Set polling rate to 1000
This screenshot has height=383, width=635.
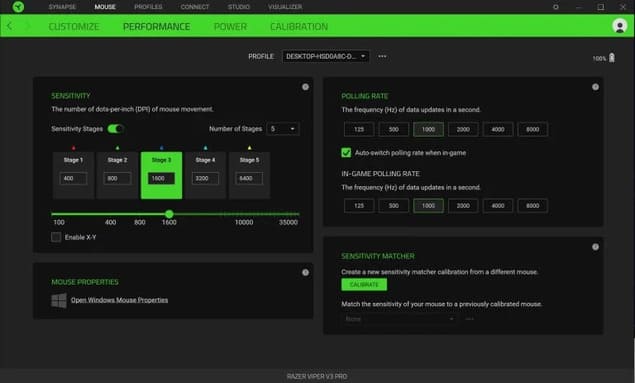(x=428, y=129)
